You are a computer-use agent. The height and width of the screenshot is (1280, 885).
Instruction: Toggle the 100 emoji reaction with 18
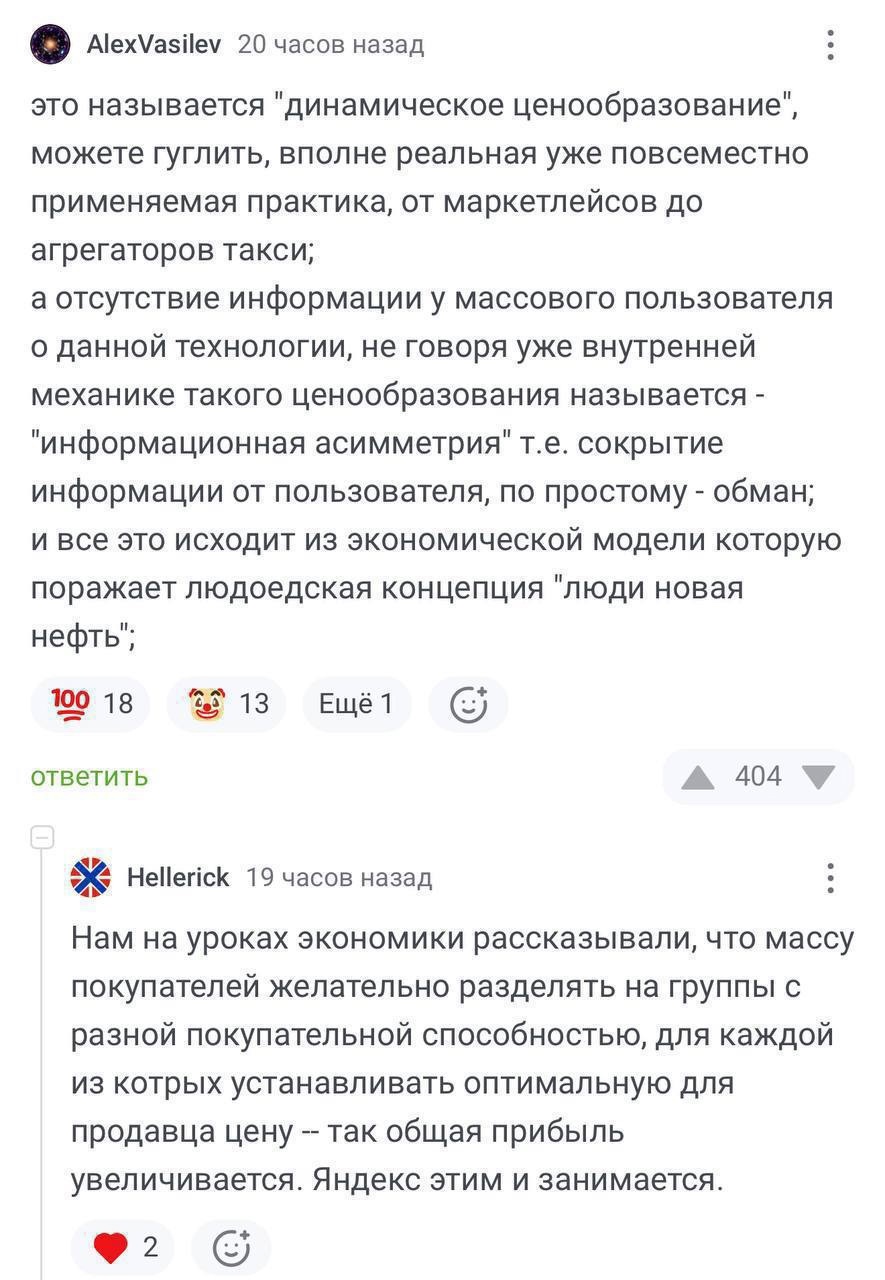click(x=90, y=704)
